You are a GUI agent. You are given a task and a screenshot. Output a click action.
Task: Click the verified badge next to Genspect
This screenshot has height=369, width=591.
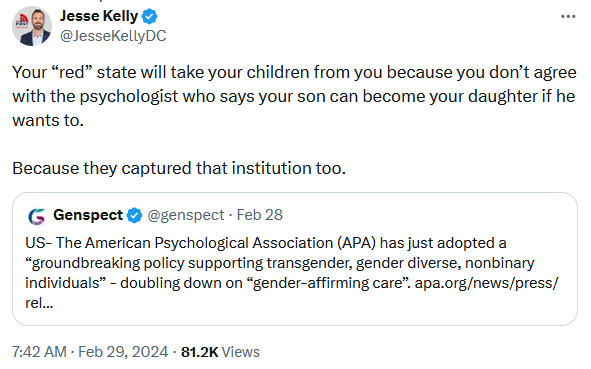click(x=135, y=216)
